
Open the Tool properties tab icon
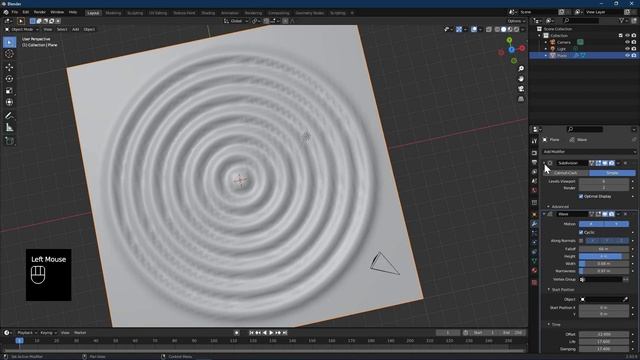[x=534, y=141]
